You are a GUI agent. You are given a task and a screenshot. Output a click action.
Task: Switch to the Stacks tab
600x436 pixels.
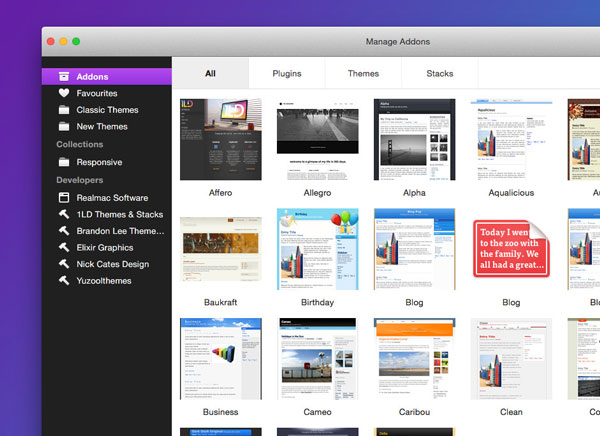tap(440, 73)
